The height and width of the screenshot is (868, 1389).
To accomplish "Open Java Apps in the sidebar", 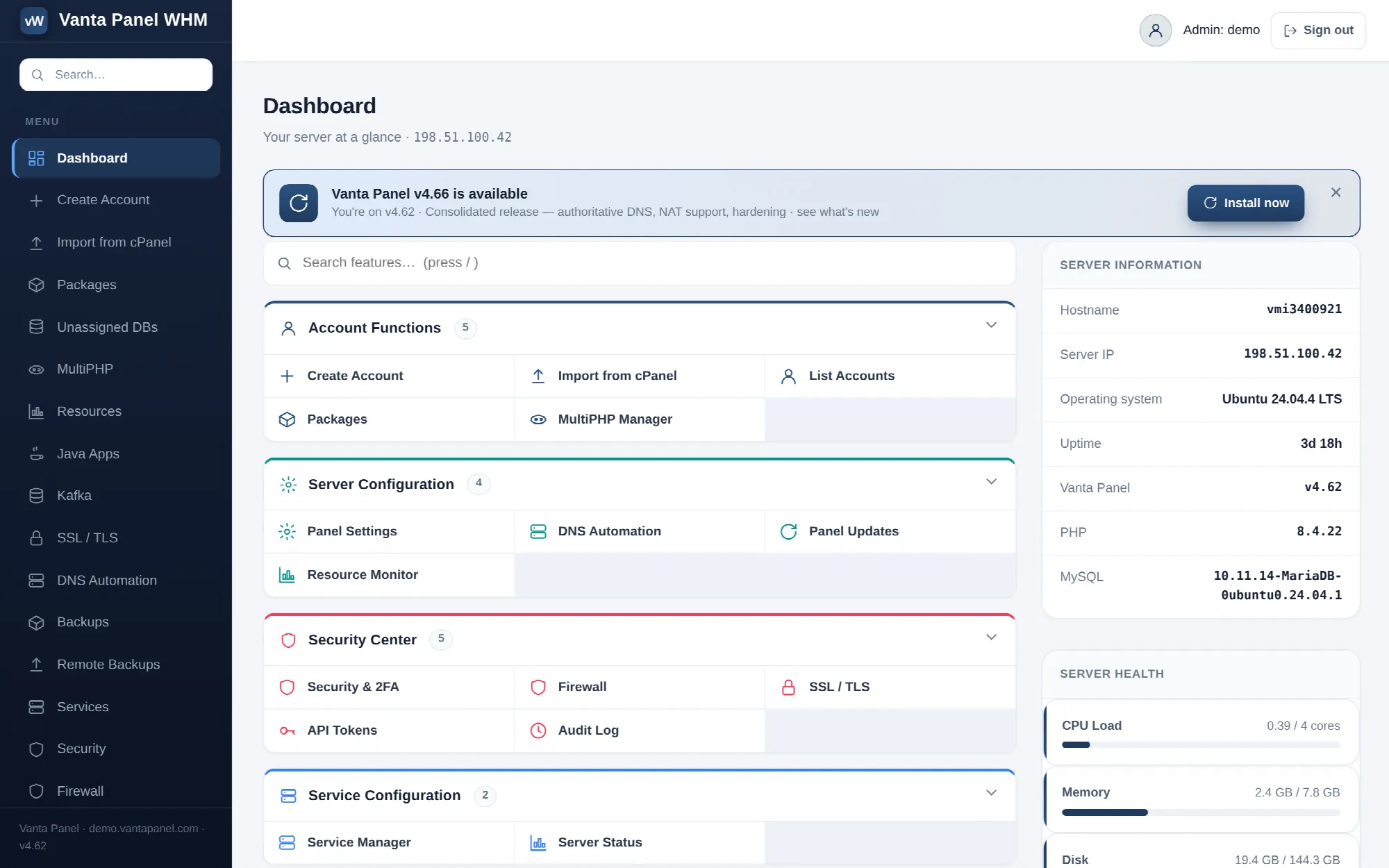I will [x=116, y=454].
